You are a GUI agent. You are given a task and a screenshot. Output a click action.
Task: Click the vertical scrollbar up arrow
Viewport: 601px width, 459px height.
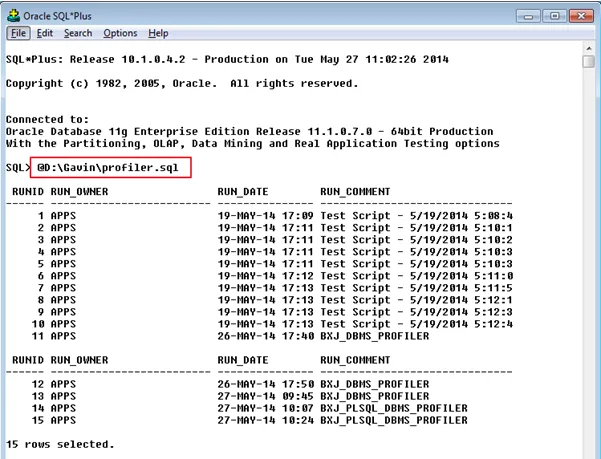pos(588,48)
